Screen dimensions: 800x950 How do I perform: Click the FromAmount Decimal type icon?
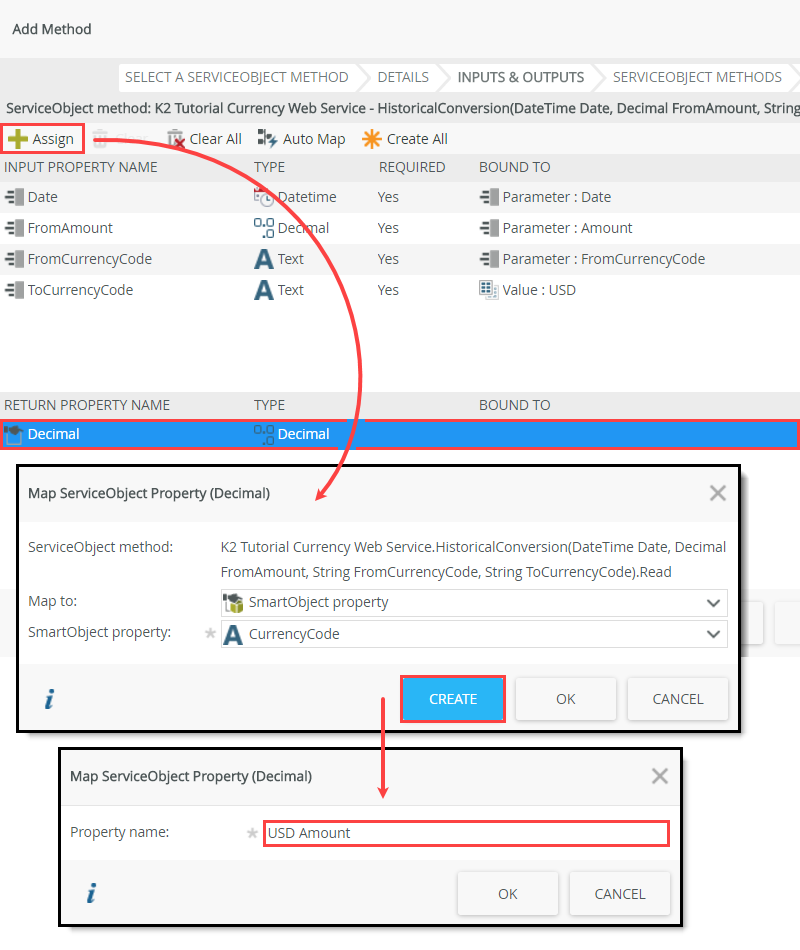(x=264, y=228)
